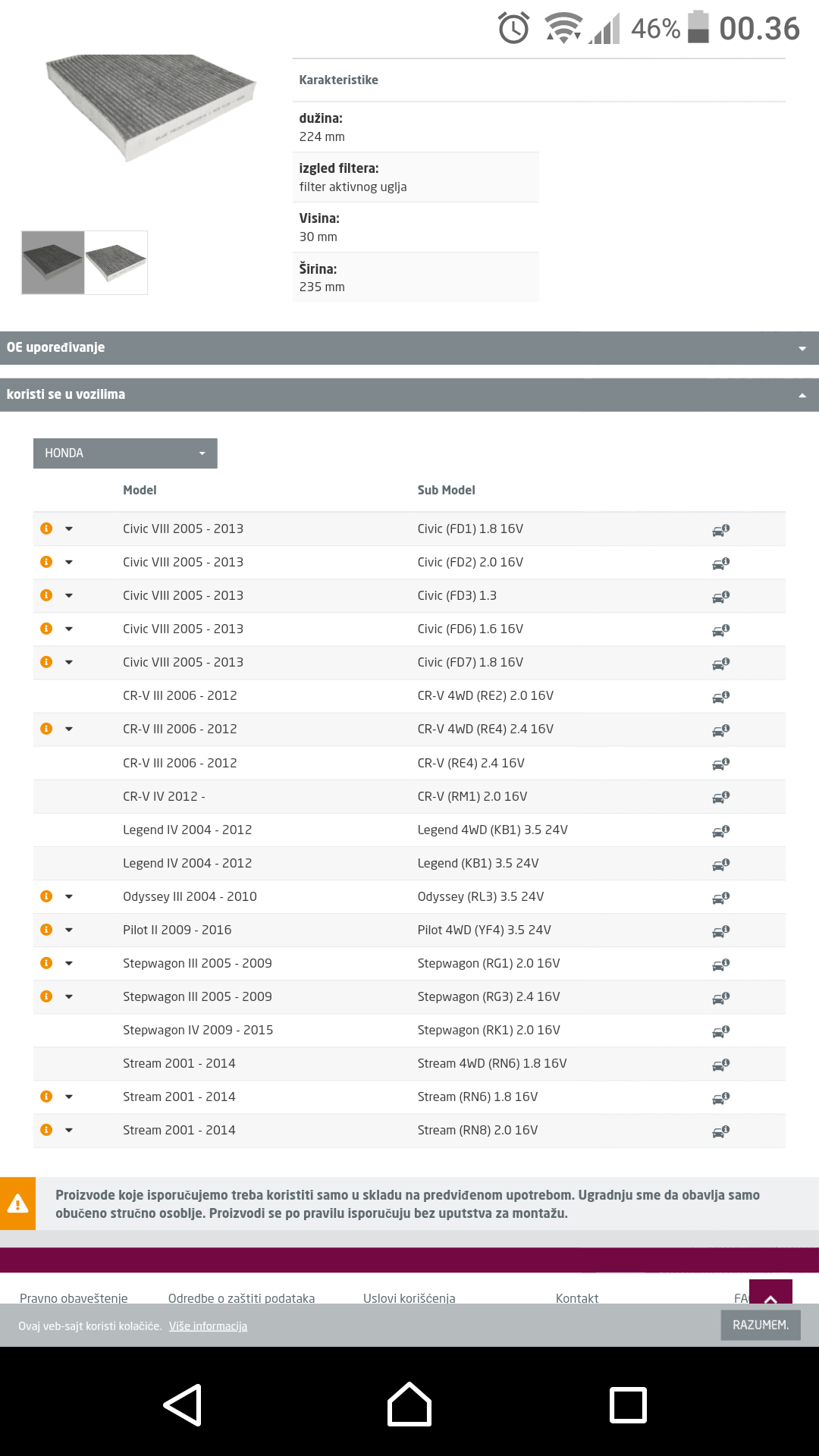
Task: Click info icon for Civic (FD6) 1.6 16V row
Action: pos(46,629)
